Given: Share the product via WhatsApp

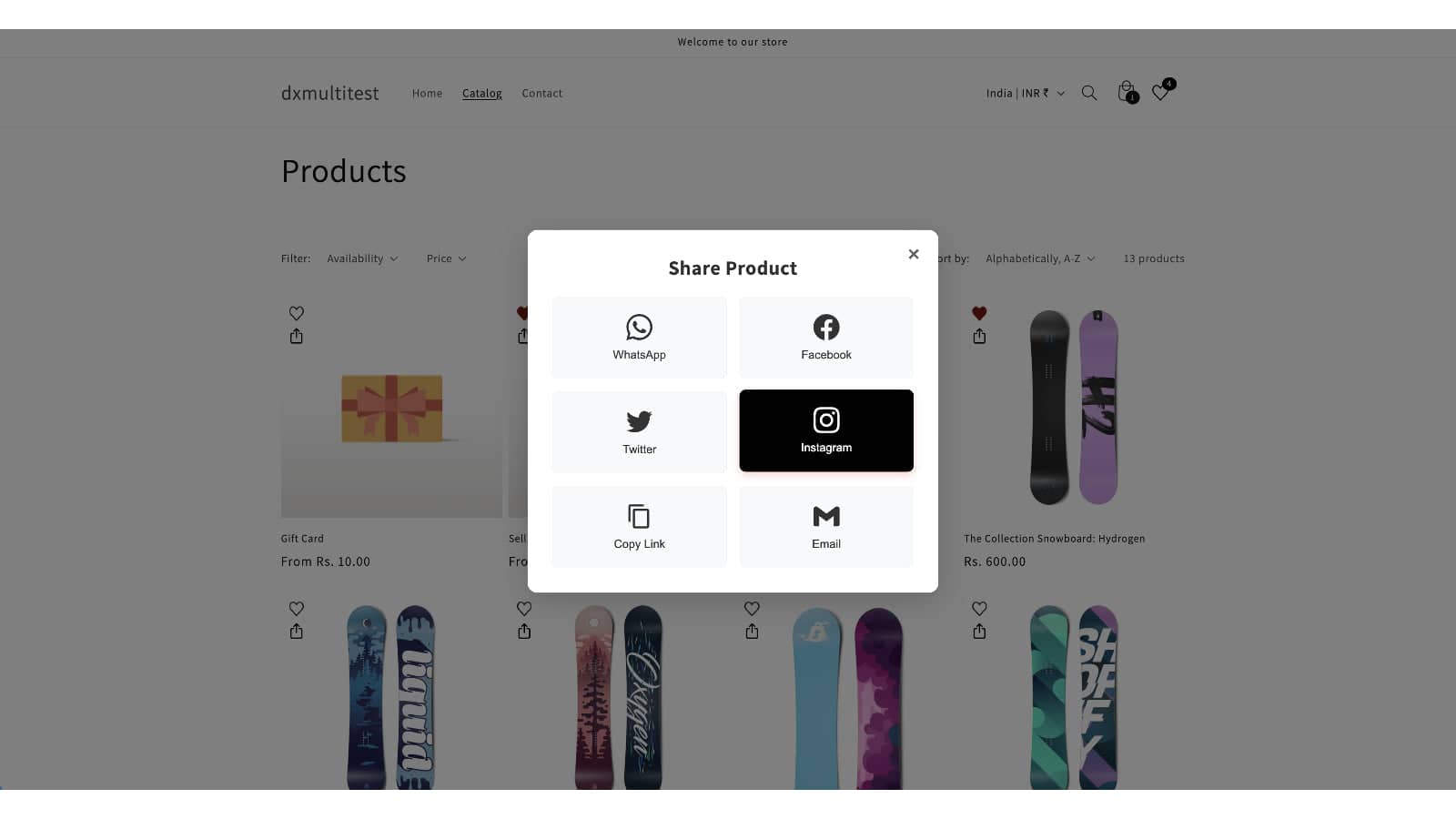Looking at the screenshot, I should coord(639,338).
